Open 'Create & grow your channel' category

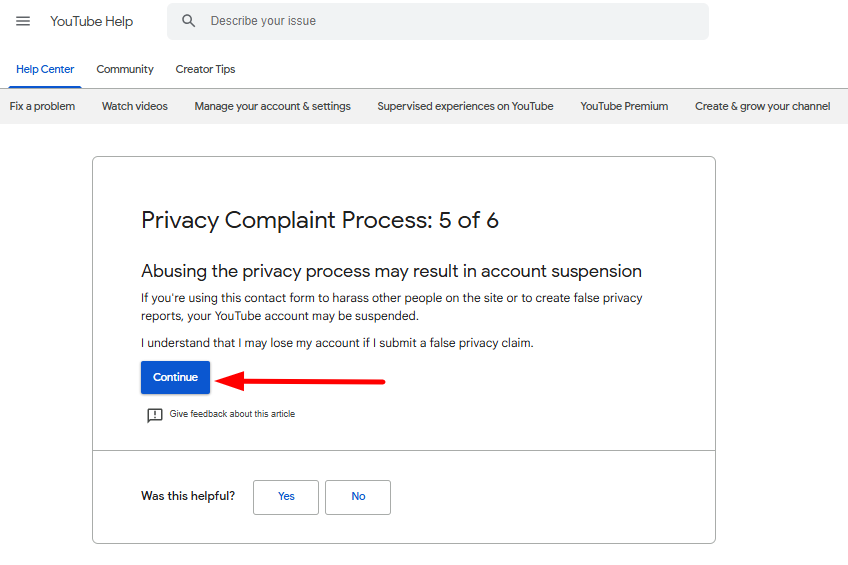coord(763,106)
